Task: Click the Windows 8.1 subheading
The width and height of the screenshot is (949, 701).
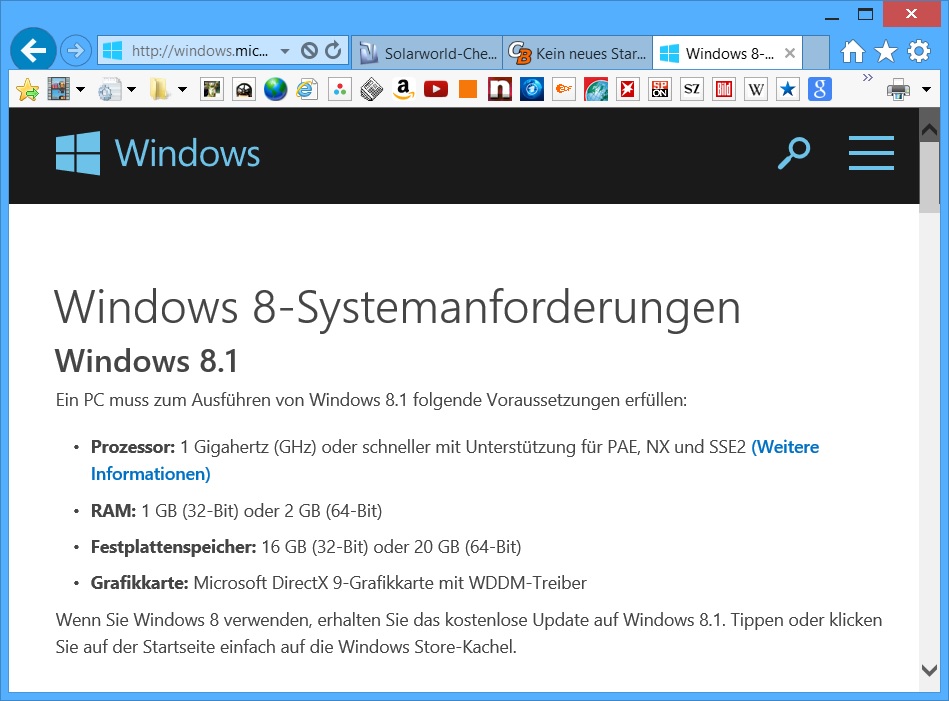Action: 146,361
